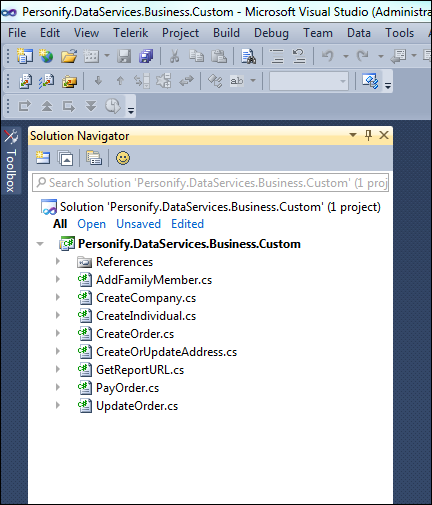Open the Redo history dropdown arrow
Viewport: 432px width, 505px height.
click(x=381, y=56)
